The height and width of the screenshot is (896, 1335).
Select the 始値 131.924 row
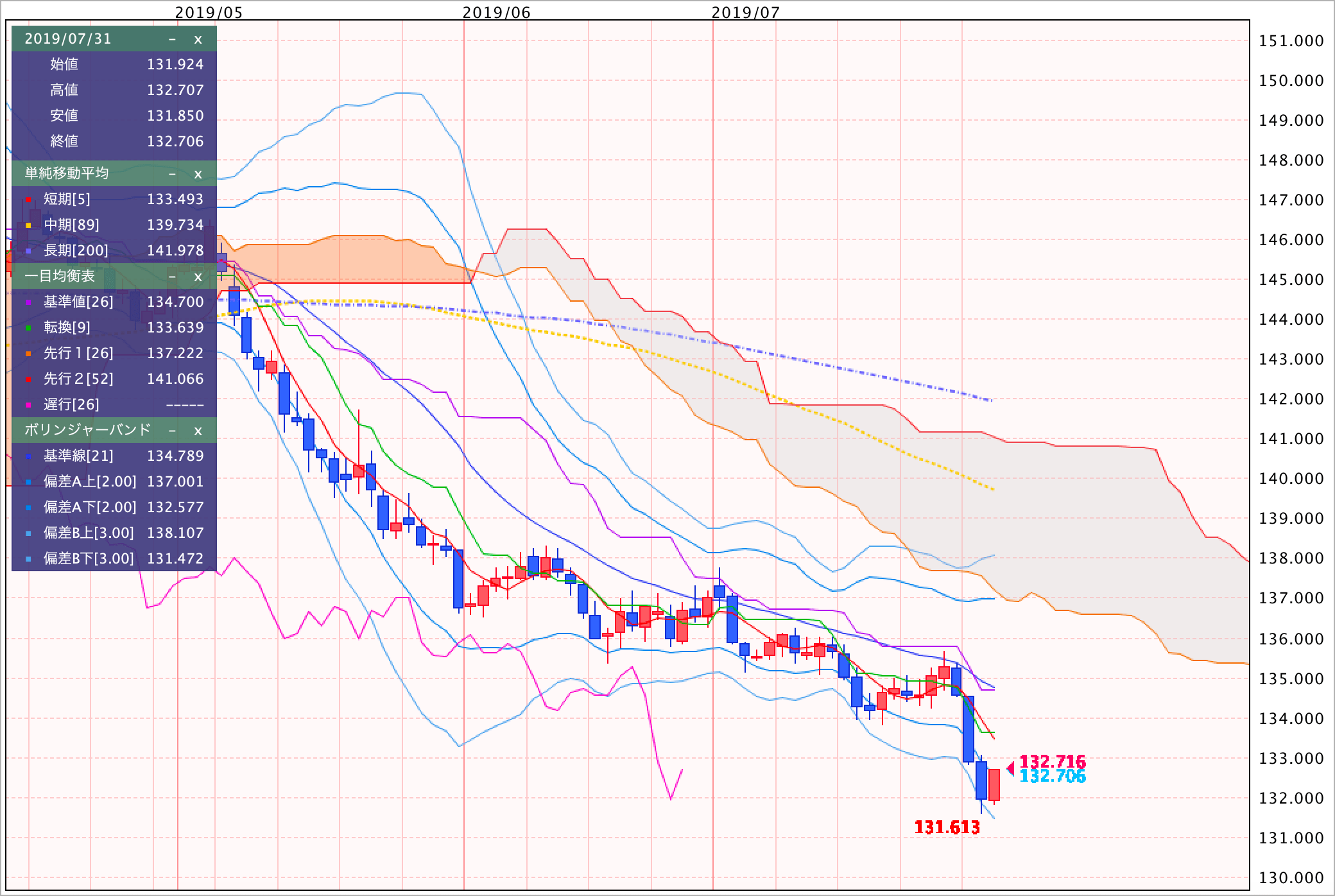(x=114, y=64)
